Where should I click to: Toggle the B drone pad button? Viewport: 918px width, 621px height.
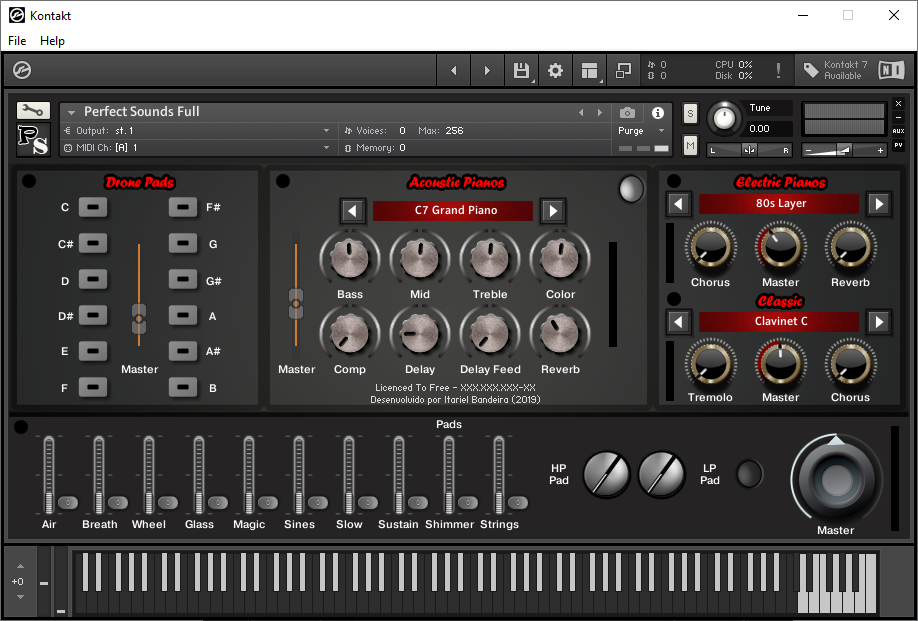point(183,387)
